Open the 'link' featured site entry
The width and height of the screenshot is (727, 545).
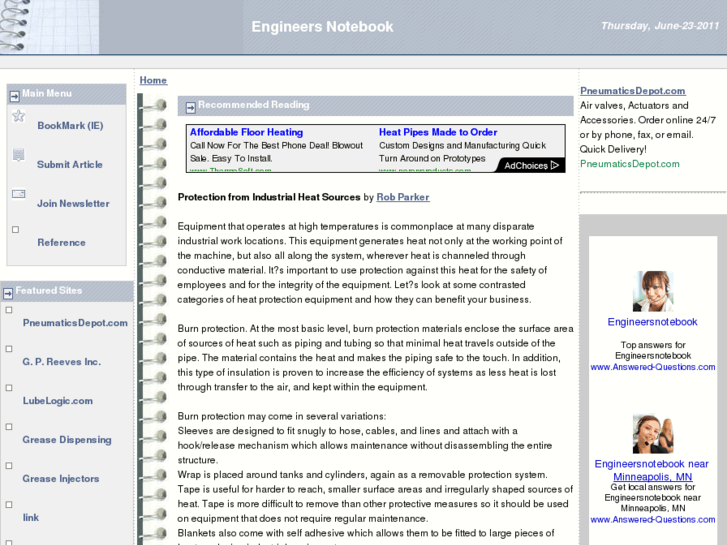(31, 518)
